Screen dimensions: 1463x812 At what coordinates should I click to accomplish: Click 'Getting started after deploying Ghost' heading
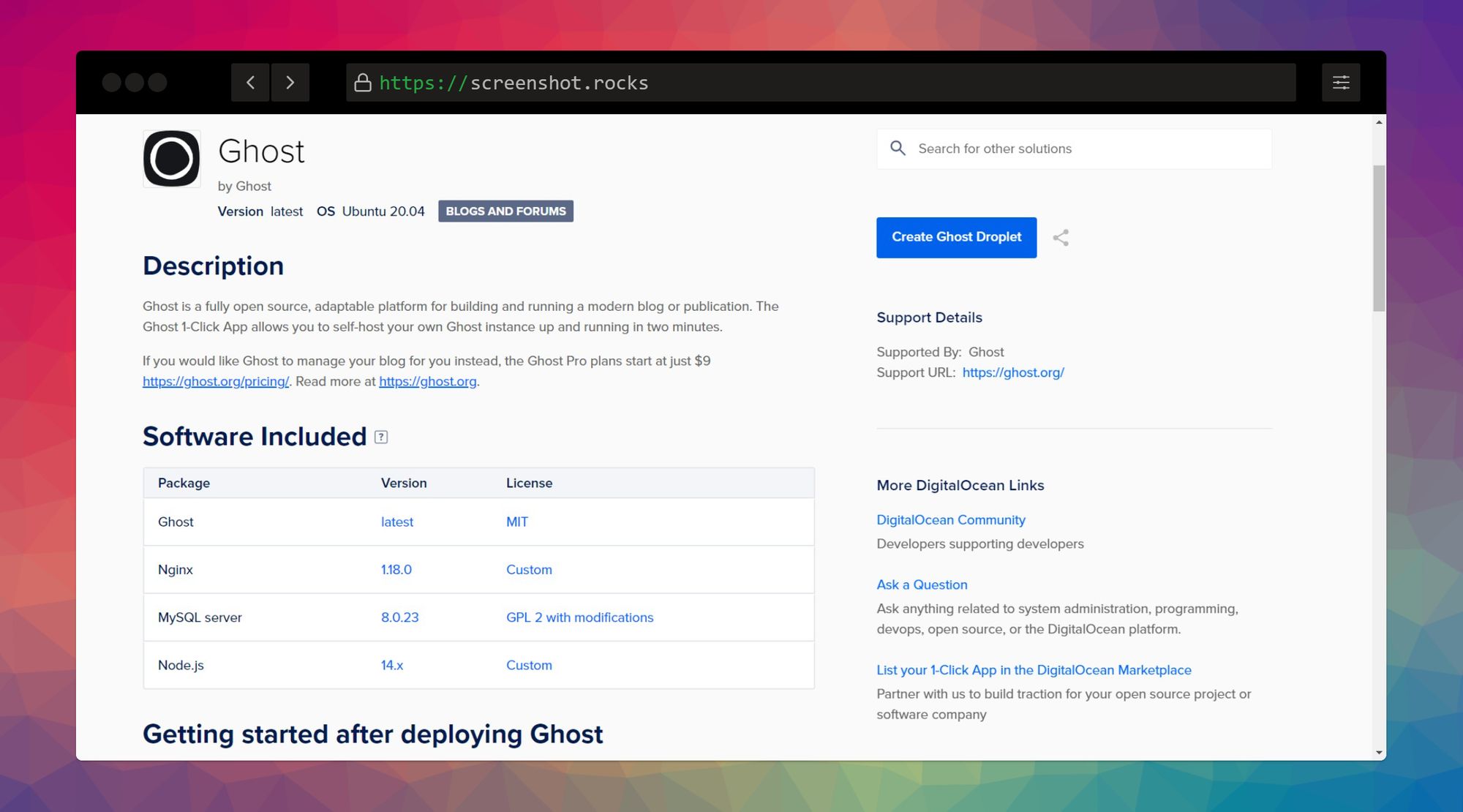tap(373, 734)
